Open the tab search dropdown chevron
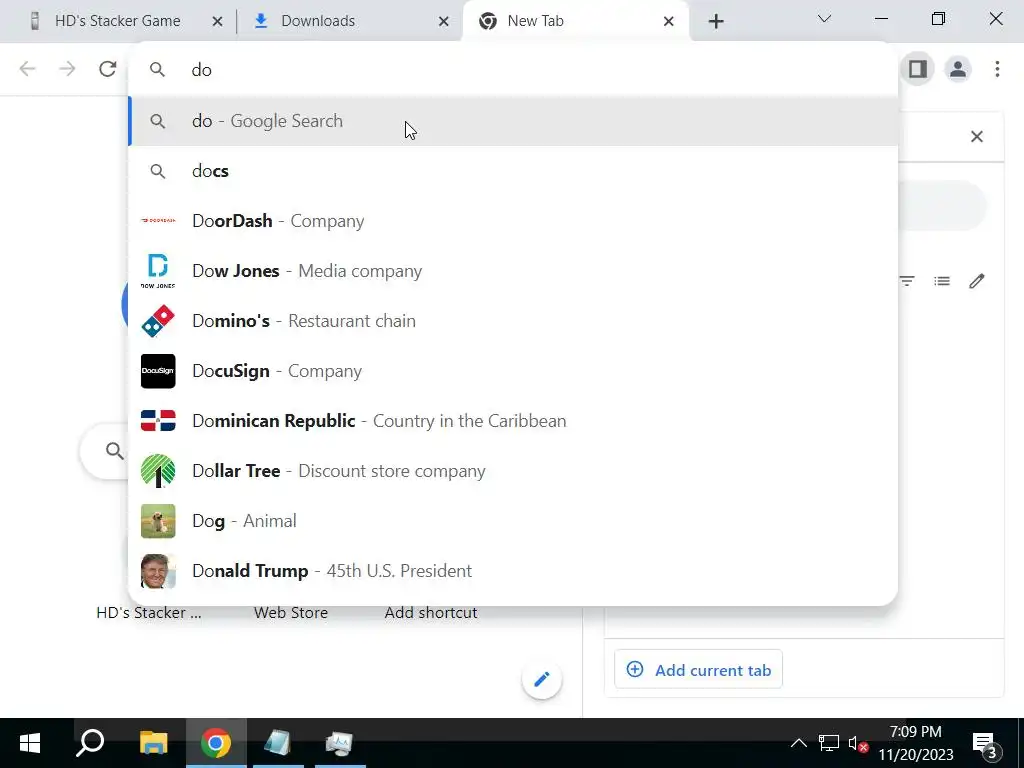The width and height of the screenshot is (1024, 768). pyautogui.click(x=824, y=19)
